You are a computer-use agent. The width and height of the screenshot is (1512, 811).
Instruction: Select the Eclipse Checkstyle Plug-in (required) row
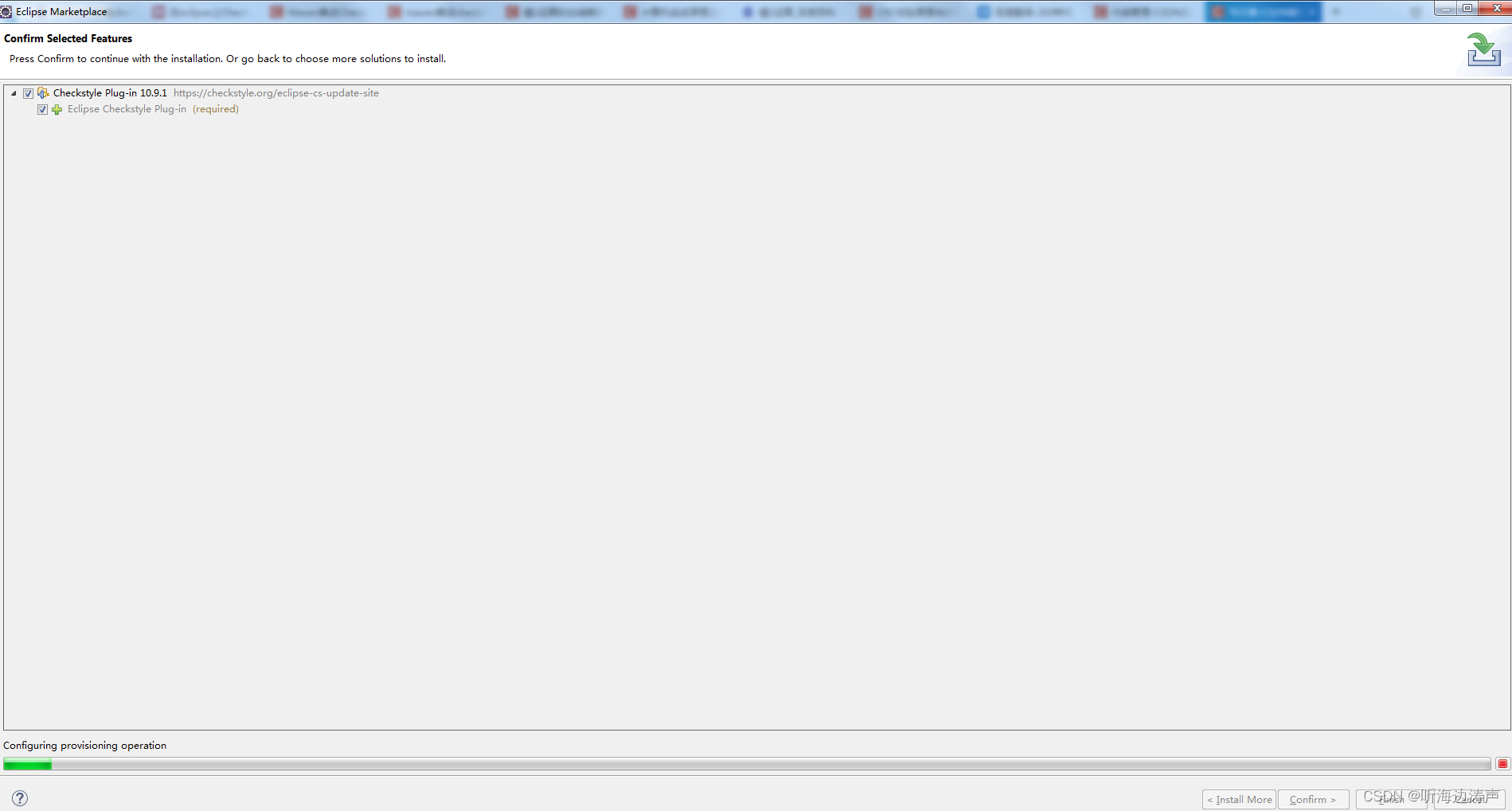point(153,109)
